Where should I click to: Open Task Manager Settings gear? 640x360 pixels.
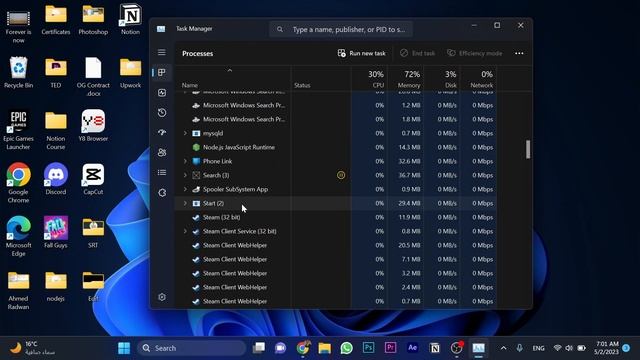[x=162, y=297]
